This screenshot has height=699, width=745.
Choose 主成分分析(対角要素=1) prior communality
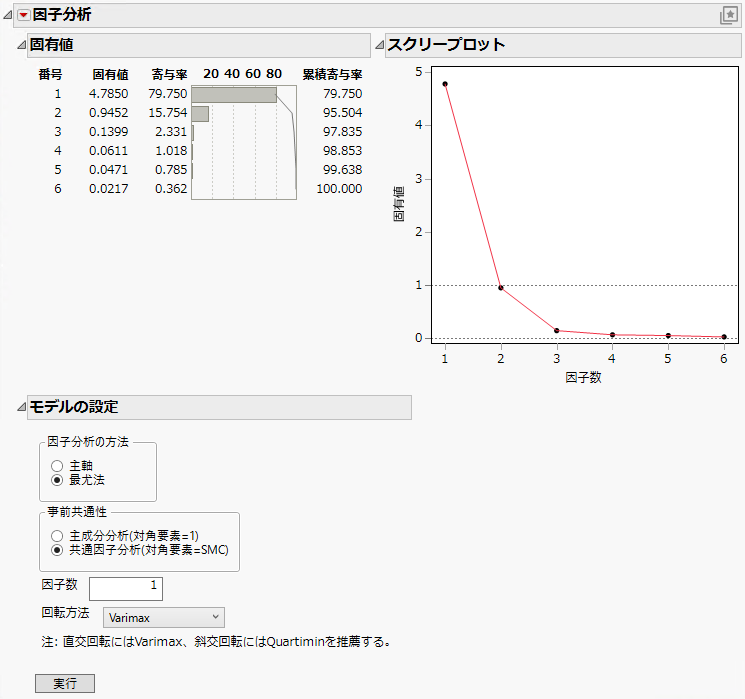click(57, 536)
